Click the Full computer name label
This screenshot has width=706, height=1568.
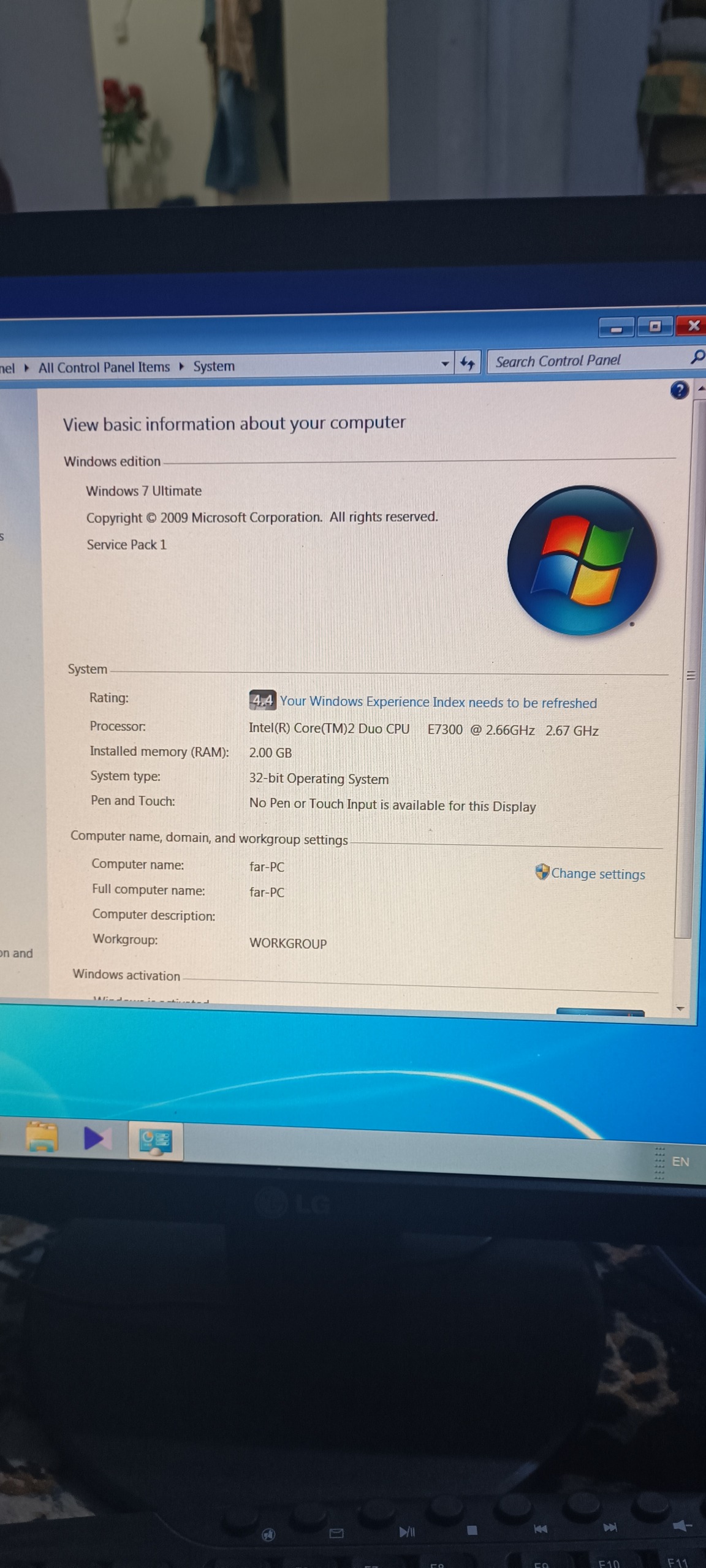(x=148, y=889)
